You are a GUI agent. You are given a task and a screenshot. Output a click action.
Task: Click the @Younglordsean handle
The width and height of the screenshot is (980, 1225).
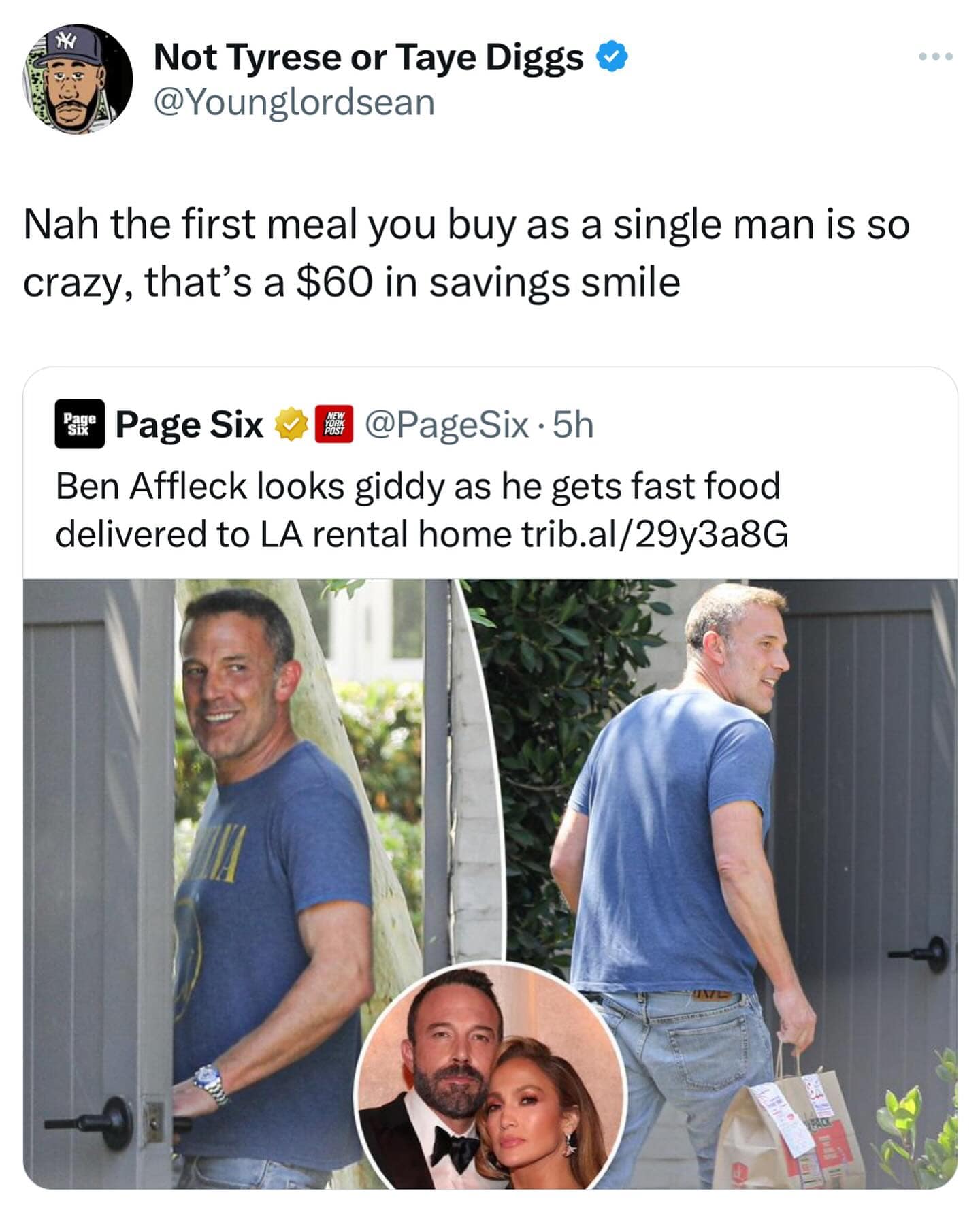(x=294, y=103)
